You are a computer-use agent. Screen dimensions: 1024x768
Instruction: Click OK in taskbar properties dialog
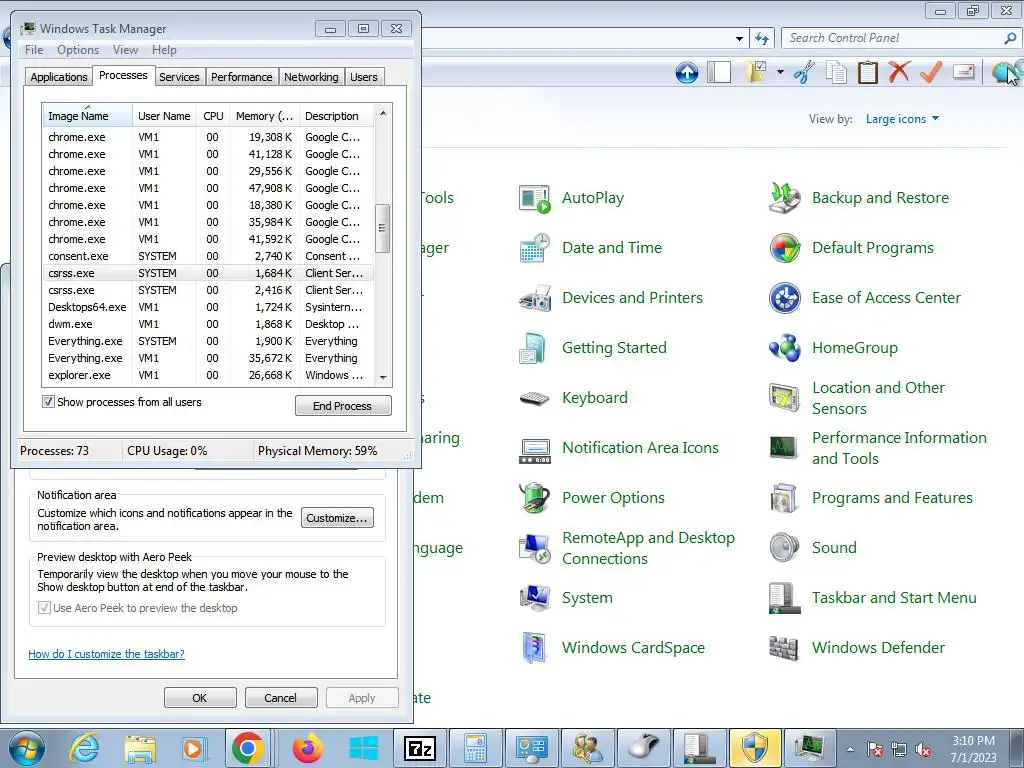coord(200,697)
